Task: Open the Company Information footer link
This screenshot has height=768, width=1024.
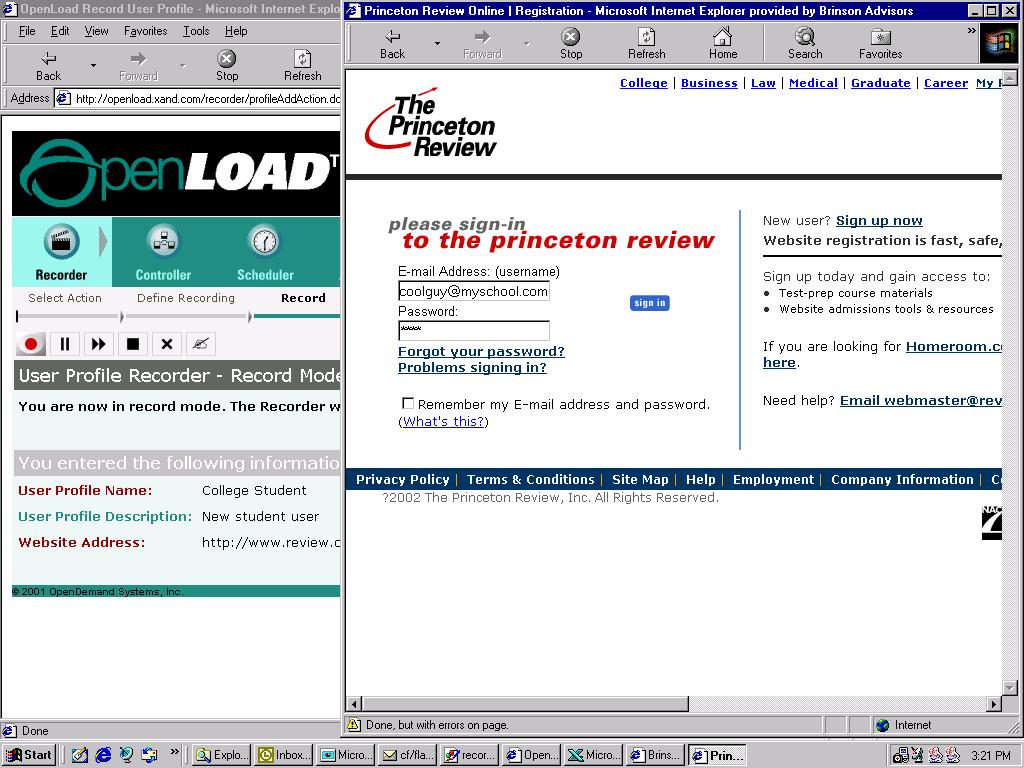Action: 902,479
